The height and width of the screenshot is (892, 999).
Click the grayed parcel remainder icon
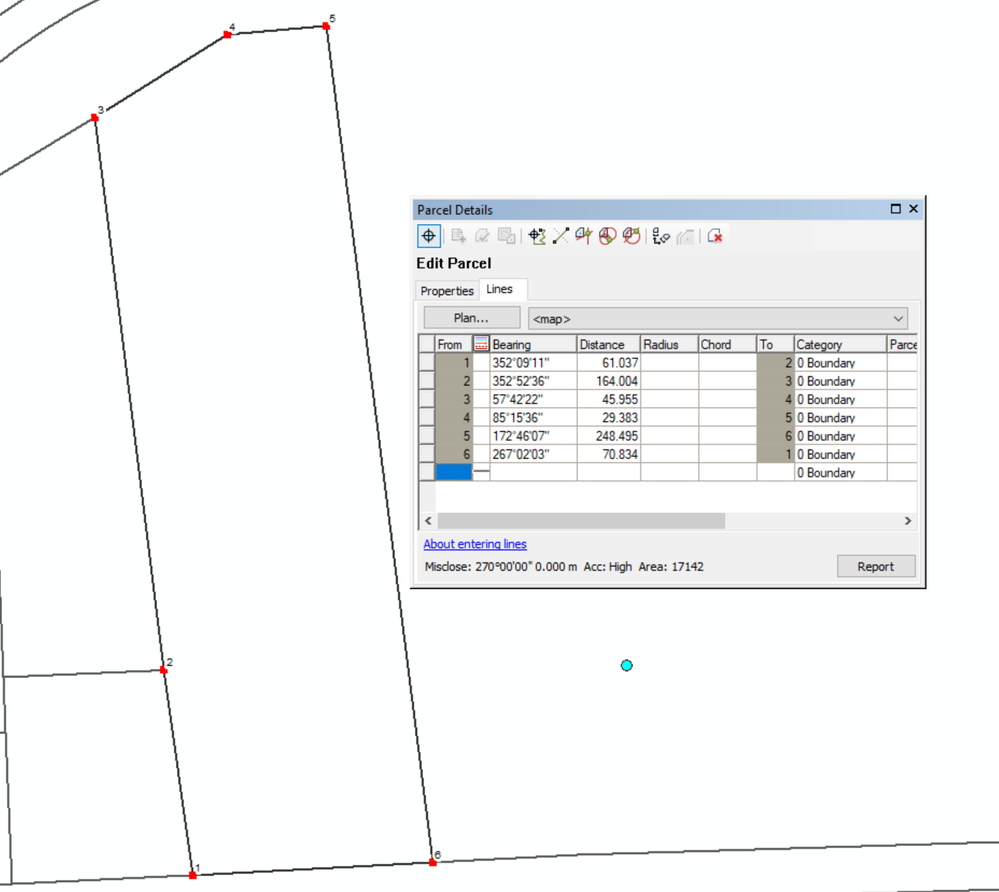[x=686, y=236]
